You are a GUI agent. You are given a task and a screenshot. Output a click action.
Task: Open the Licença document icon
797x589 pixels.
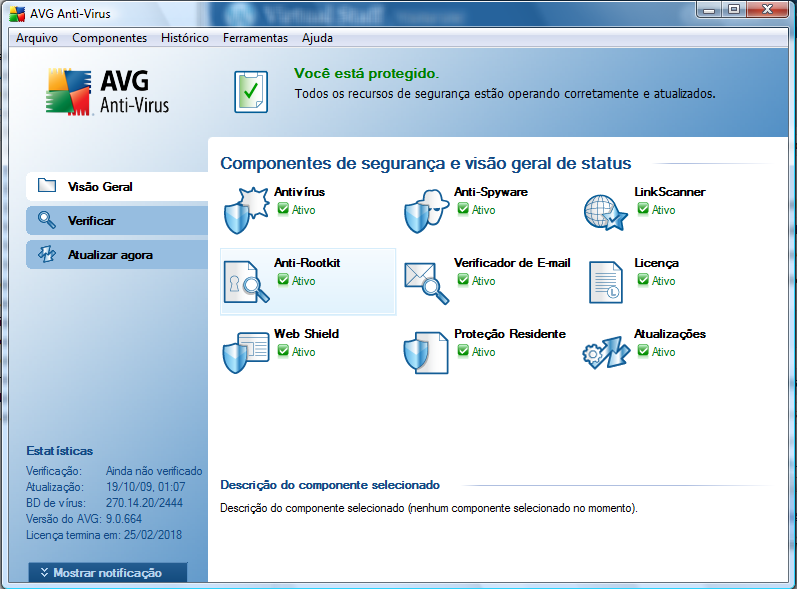606,282
